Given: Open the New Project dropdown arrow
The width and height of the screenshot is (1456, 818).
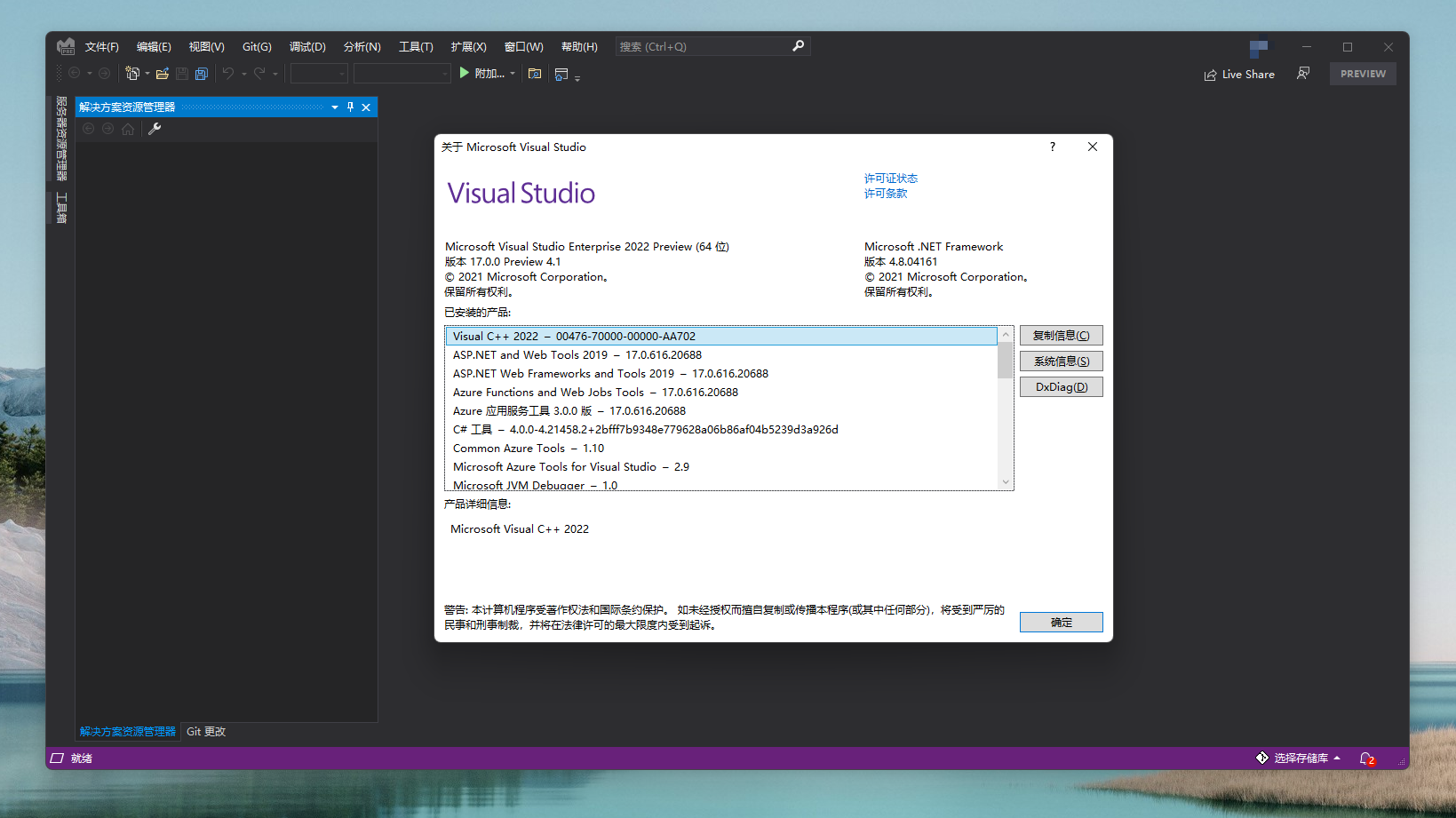Looking at the screenshot, I should pyautogui.click(x=147, y=74).
